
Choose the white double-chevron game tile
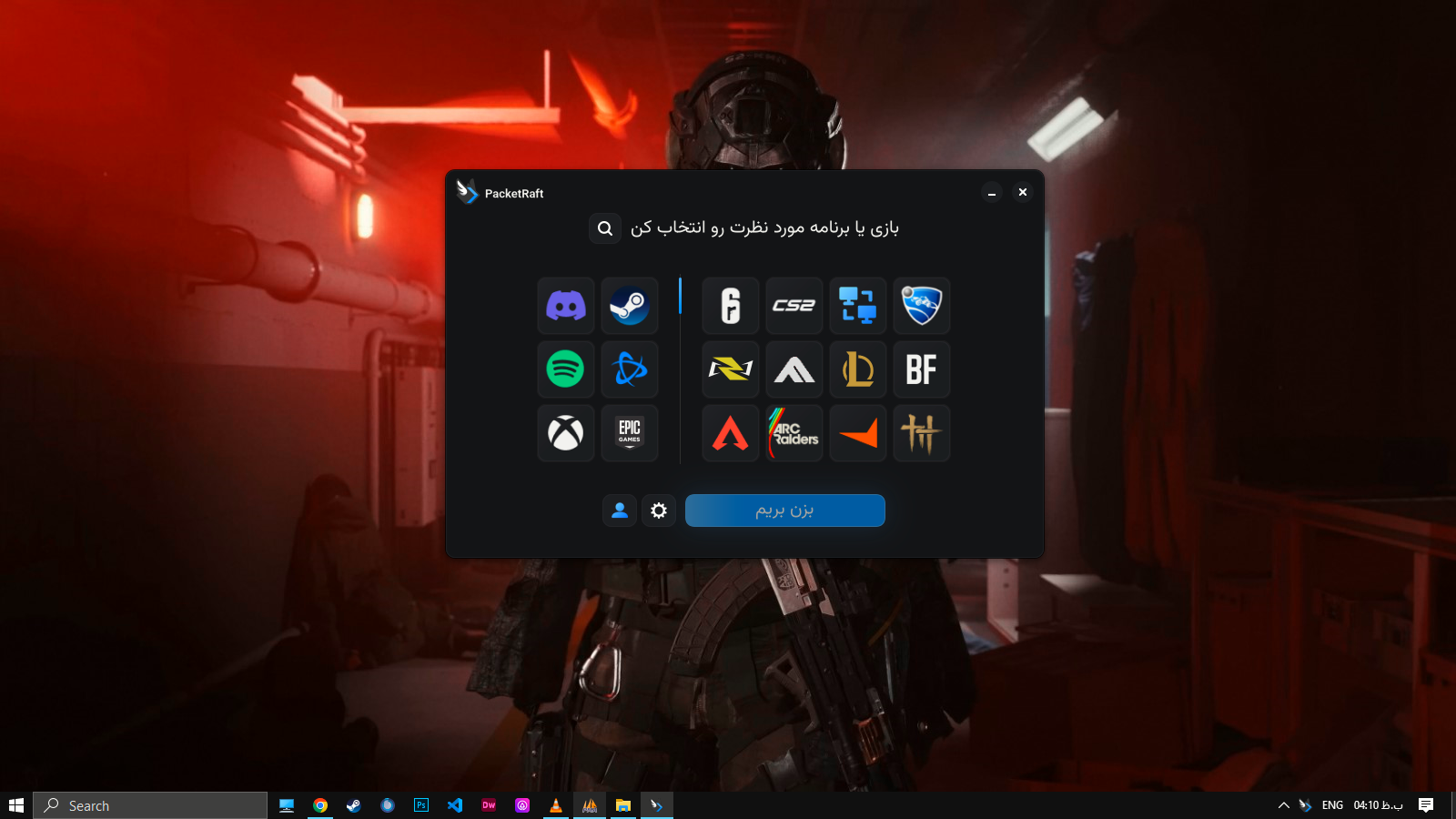click(x=794, y=369)
